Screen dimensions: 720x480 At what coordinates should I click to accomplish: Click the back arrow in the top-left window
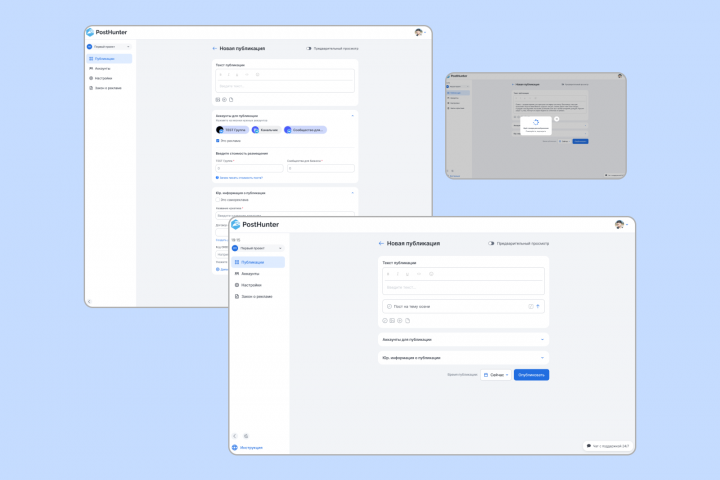(214, 48)
